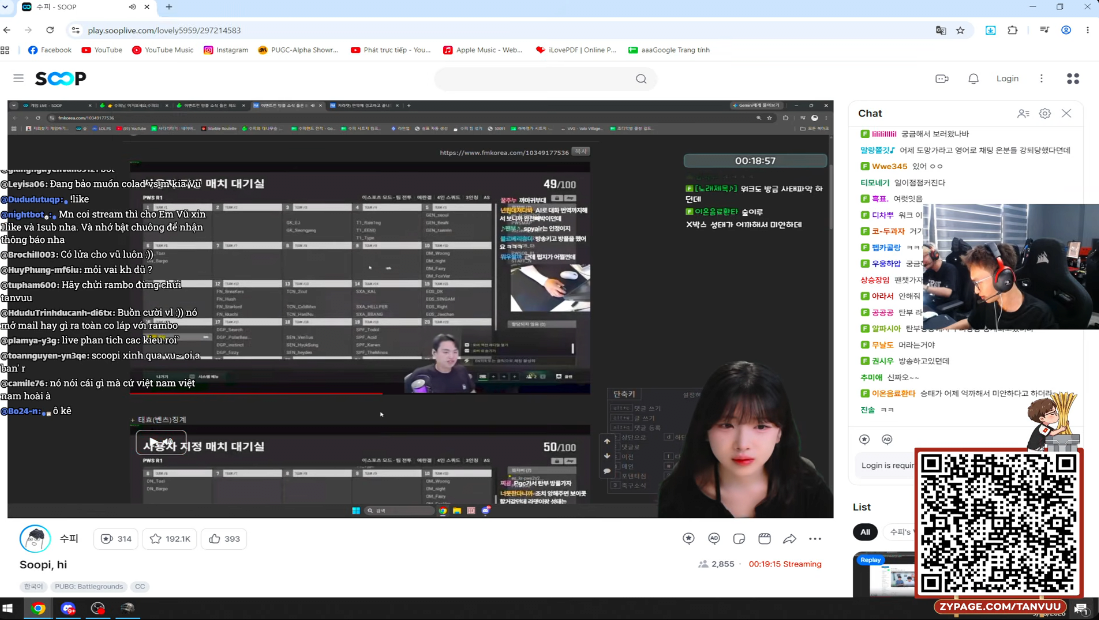Open Chrome apps grid shortcut
This screenshot has width=1099, height=620.
(5, 50)
